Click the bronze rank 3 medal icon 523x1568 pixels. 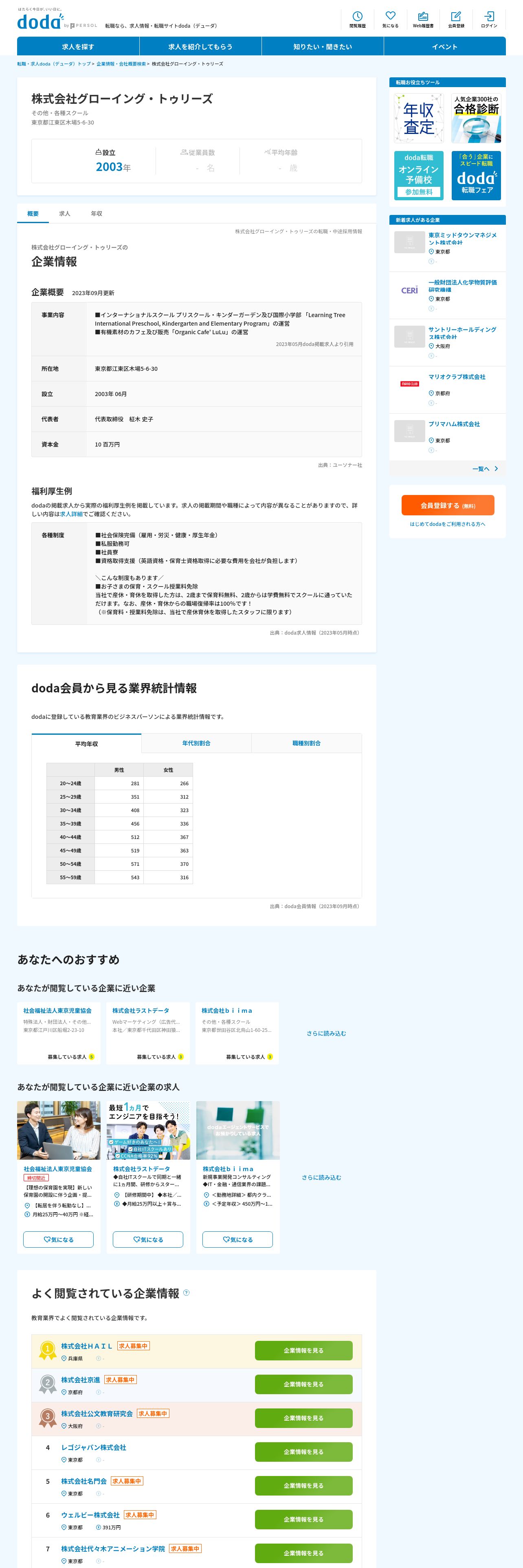click(48, 1418)
